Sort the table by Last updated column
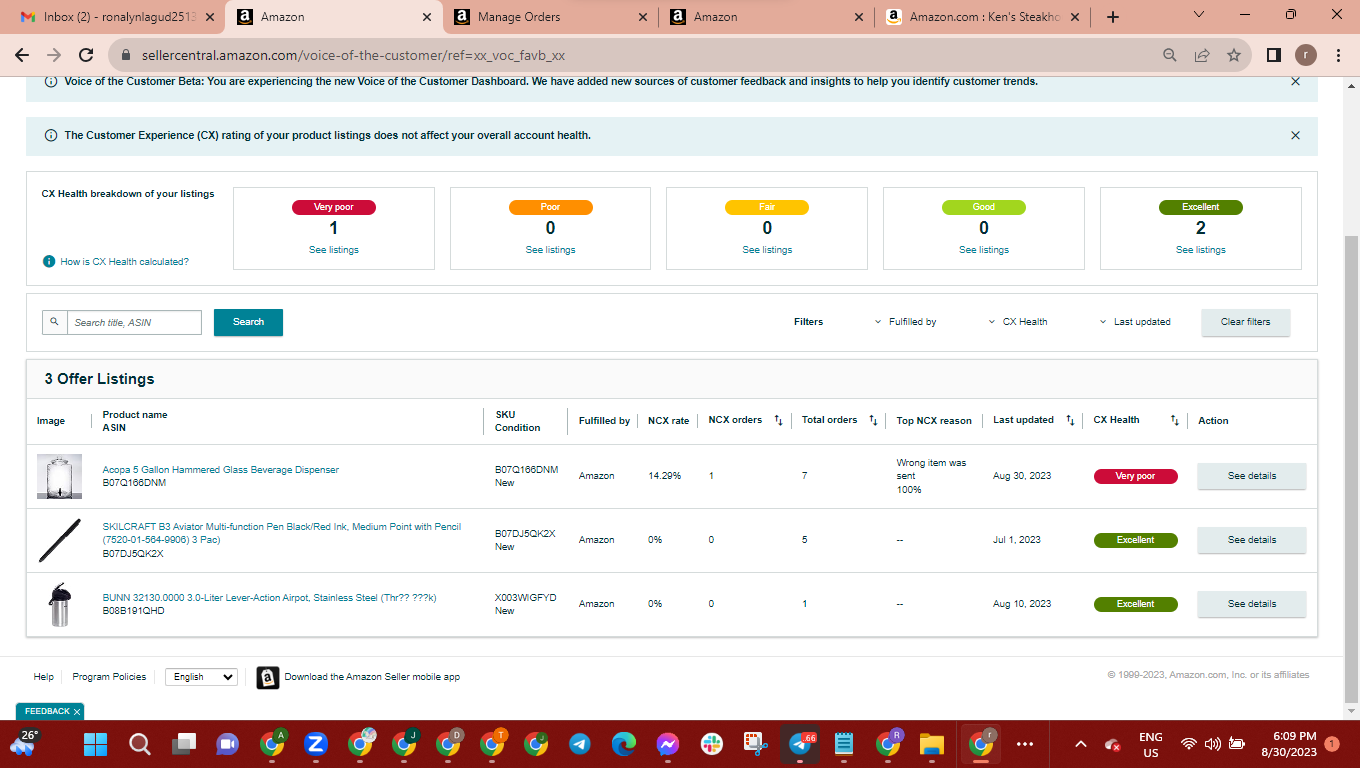This screenshot has width=1360, height=768. 1070,420
